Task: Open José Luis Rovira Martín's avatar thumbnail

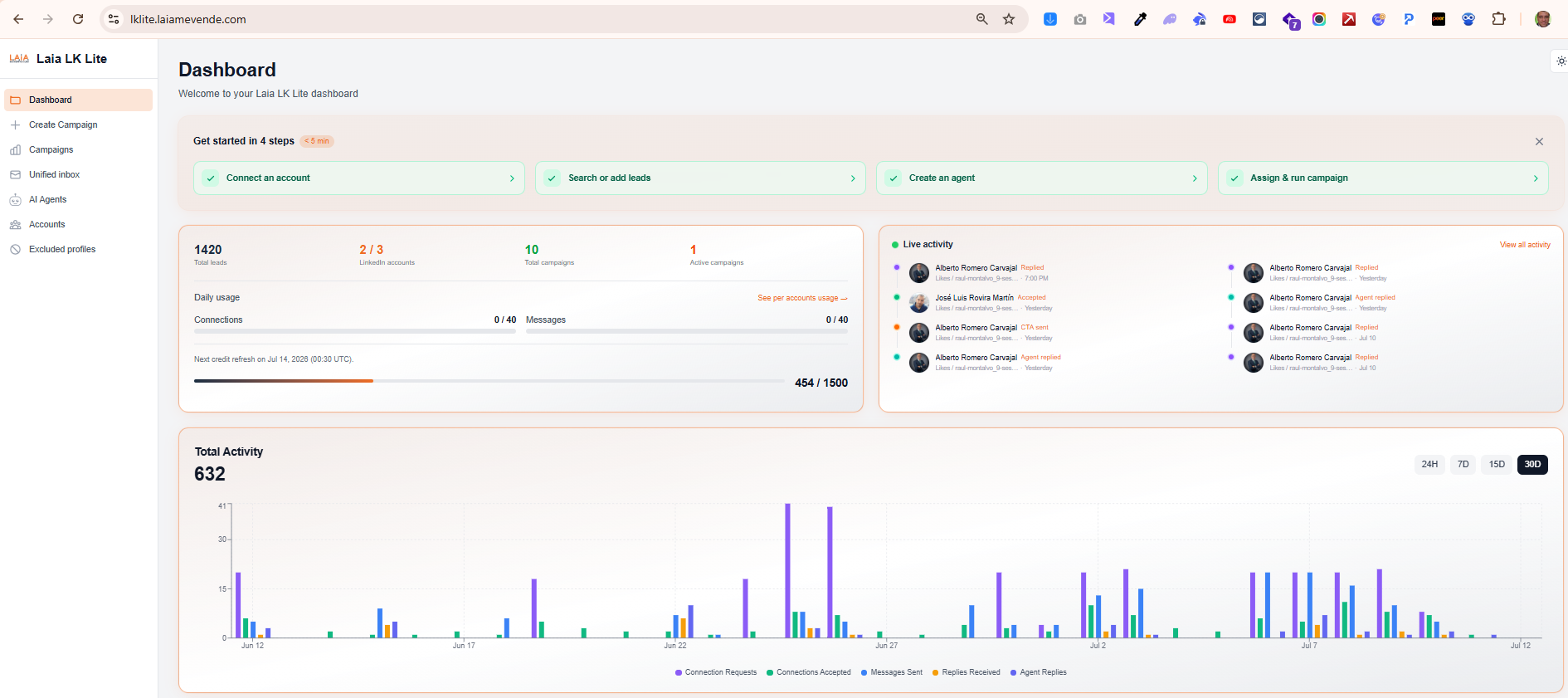Action: point(919,303)
